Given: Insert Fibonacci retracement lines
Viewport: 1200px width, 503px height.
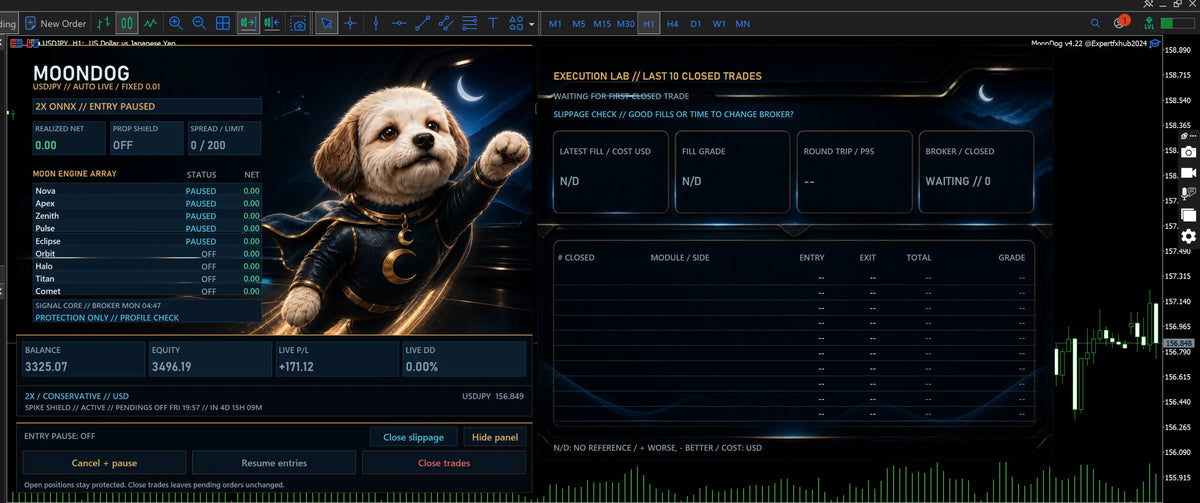Looking at the screenshot, I should [469, 22].
